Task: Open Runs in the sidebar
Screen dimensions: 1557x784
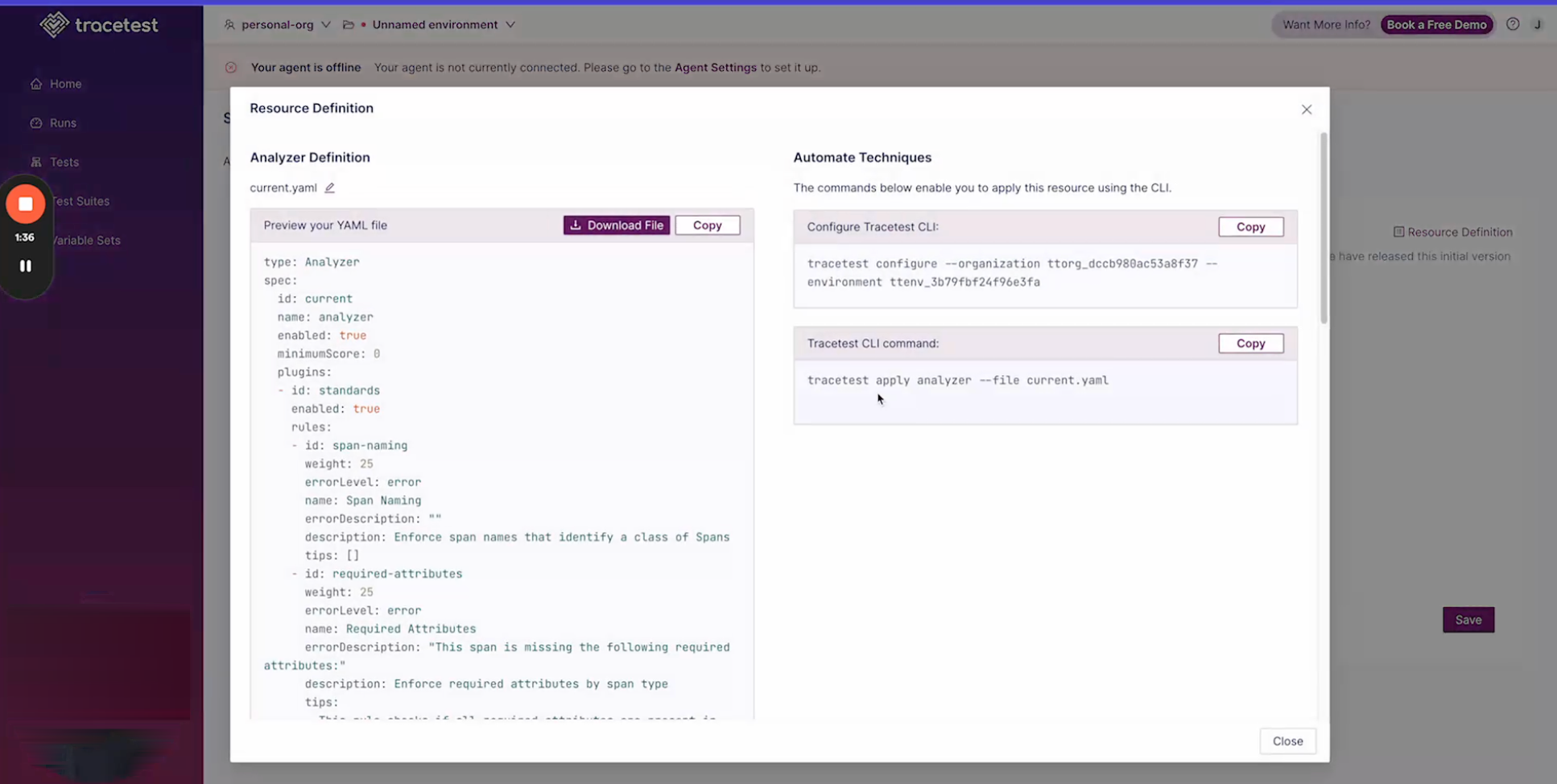Action: [63, 123]
